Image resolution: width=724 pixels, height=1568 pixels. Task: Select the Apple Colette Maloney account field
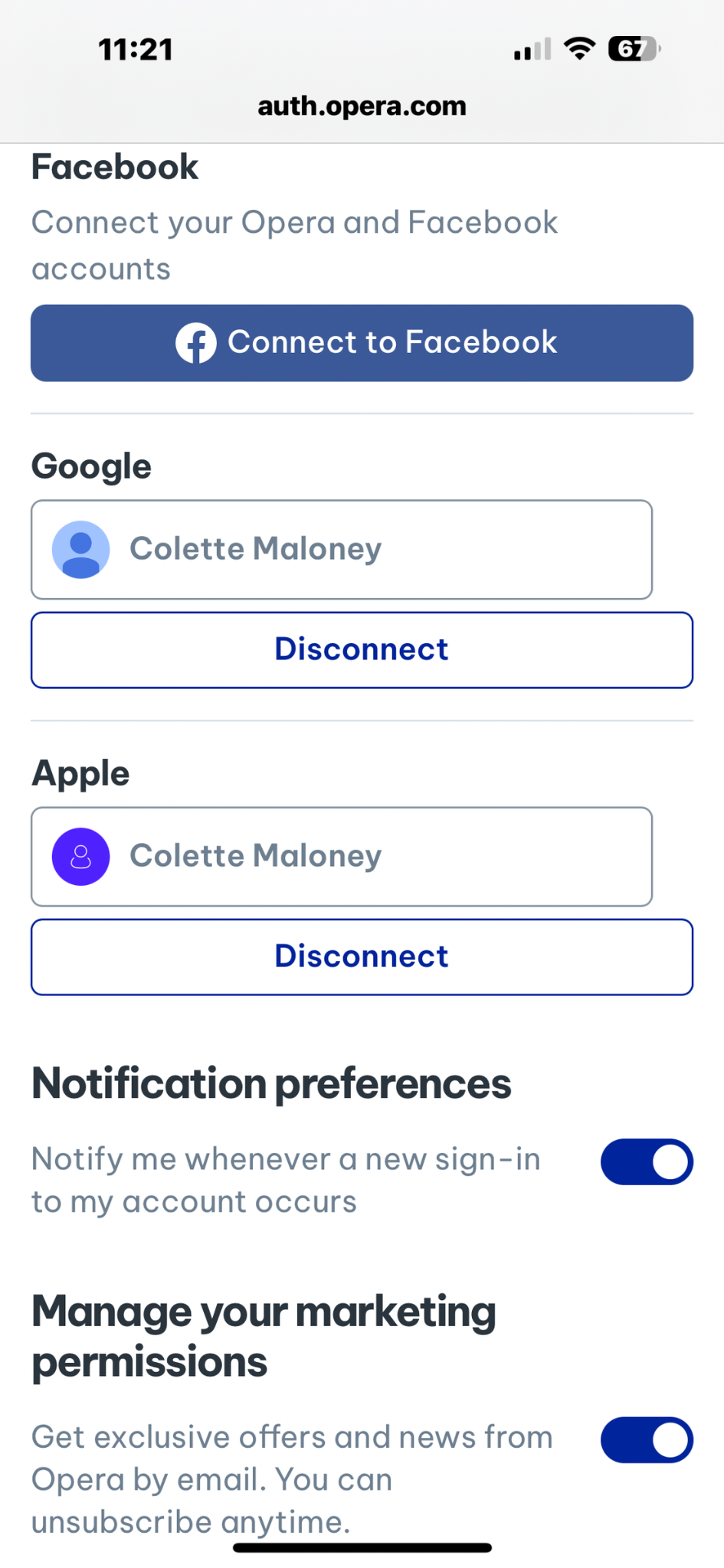pos(342,857)
